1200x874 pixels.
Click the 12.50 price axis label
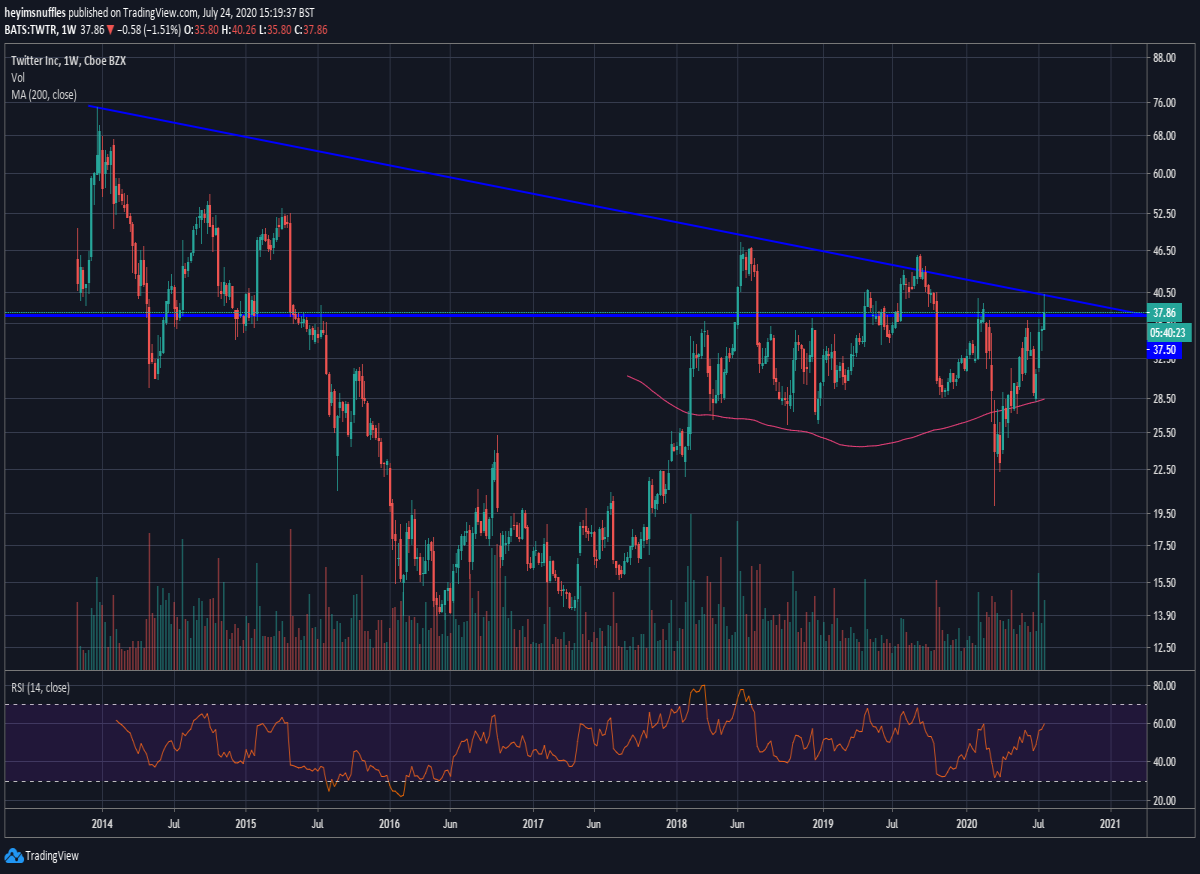pyautogui.click(x=1164, y=647)
